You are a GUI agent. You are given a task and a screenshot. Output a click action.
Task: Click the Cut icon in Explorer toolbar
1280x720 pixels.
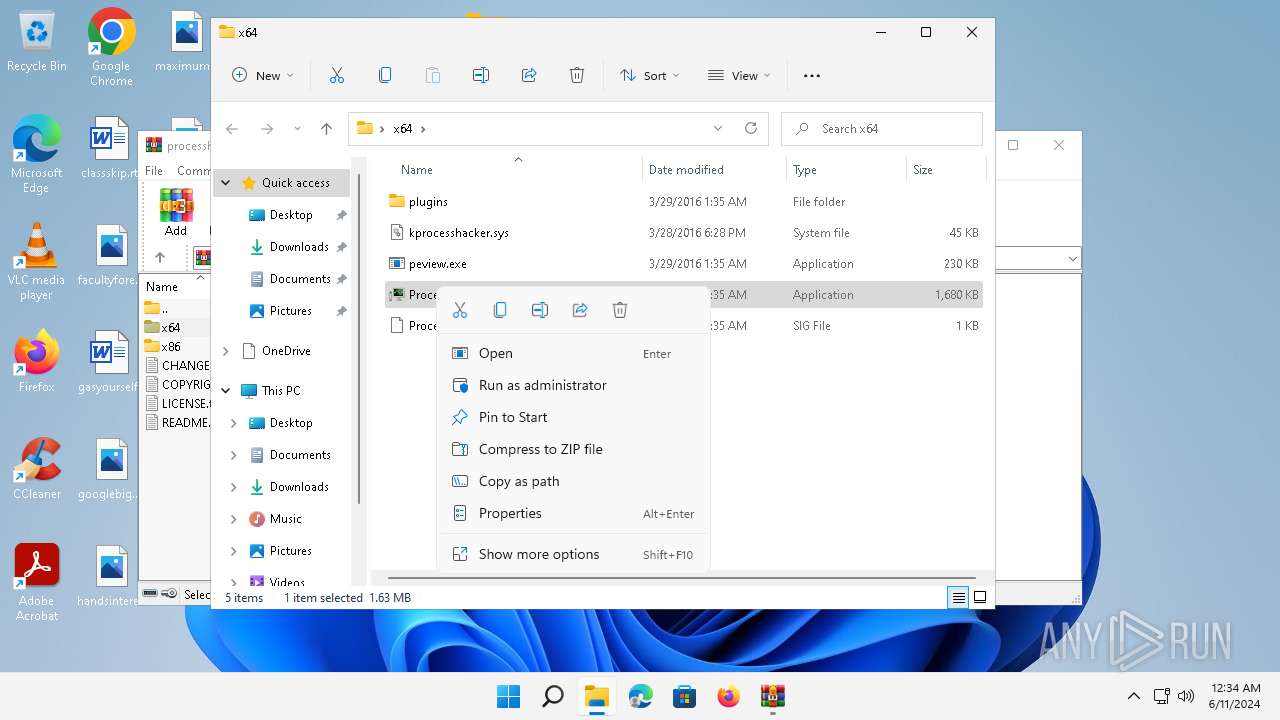(337, 75)
